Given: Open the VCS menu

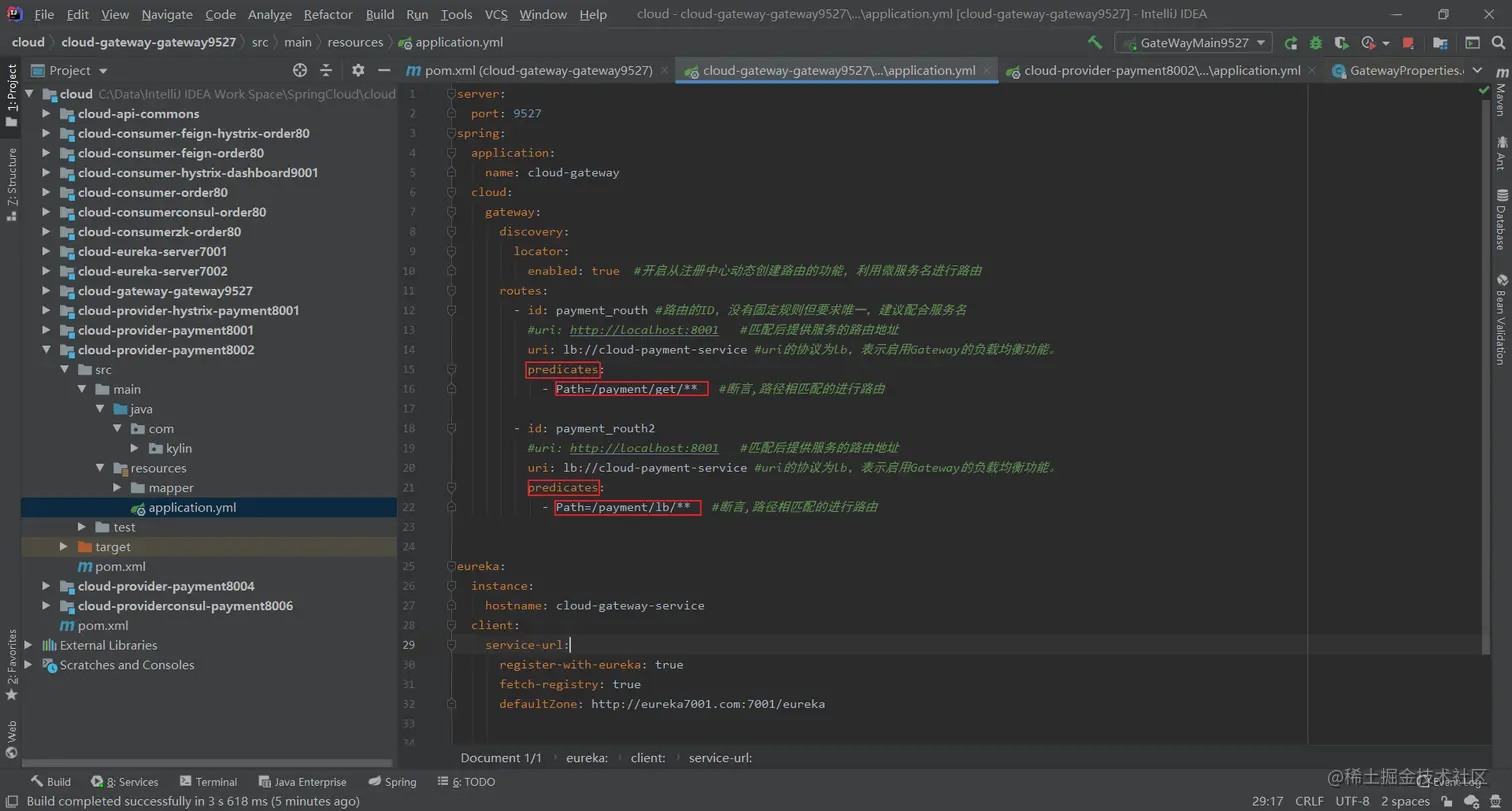Looking at the screenshot, I should pos(496,14).
